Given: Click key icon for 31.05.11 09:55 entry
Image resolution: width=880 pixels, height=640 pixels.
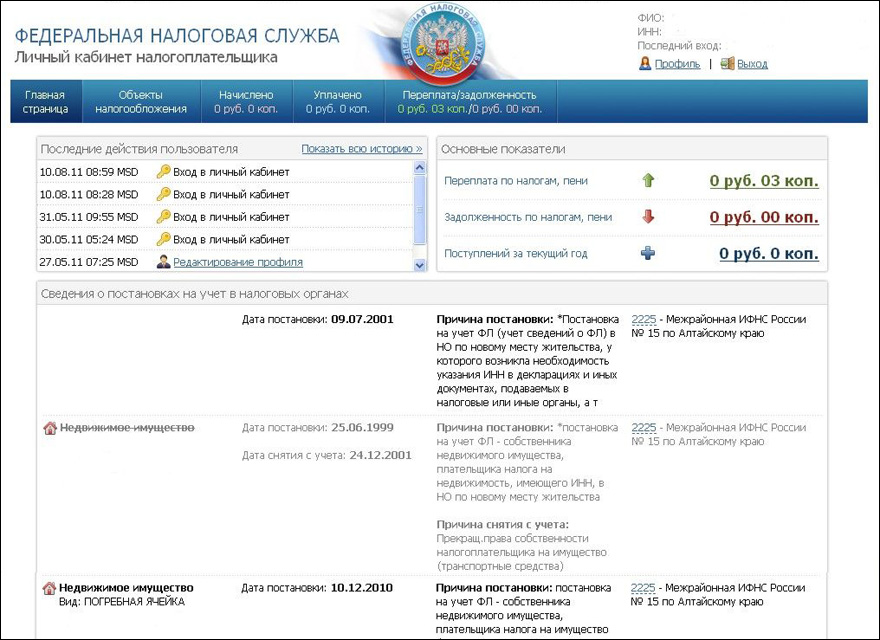Looking at the screenshot, I should pos(164,217).
